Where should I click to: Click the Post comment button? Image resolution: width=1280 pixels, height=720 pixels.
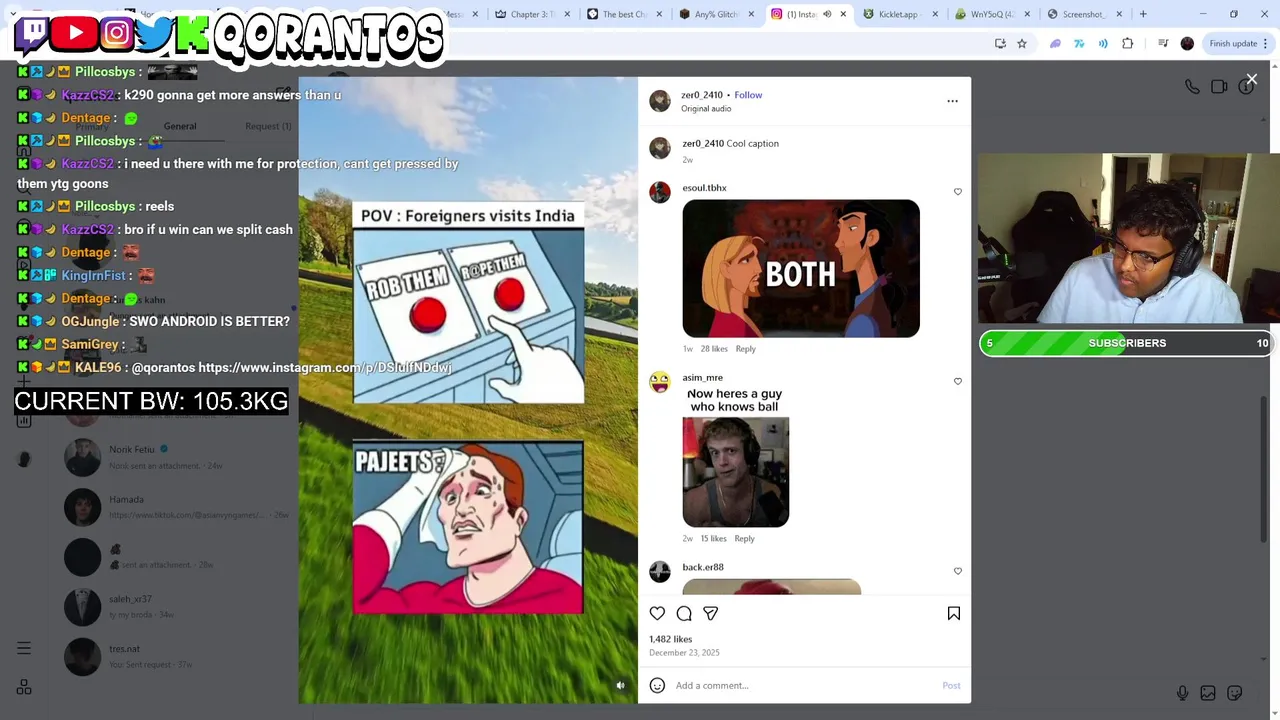(951, 685)
